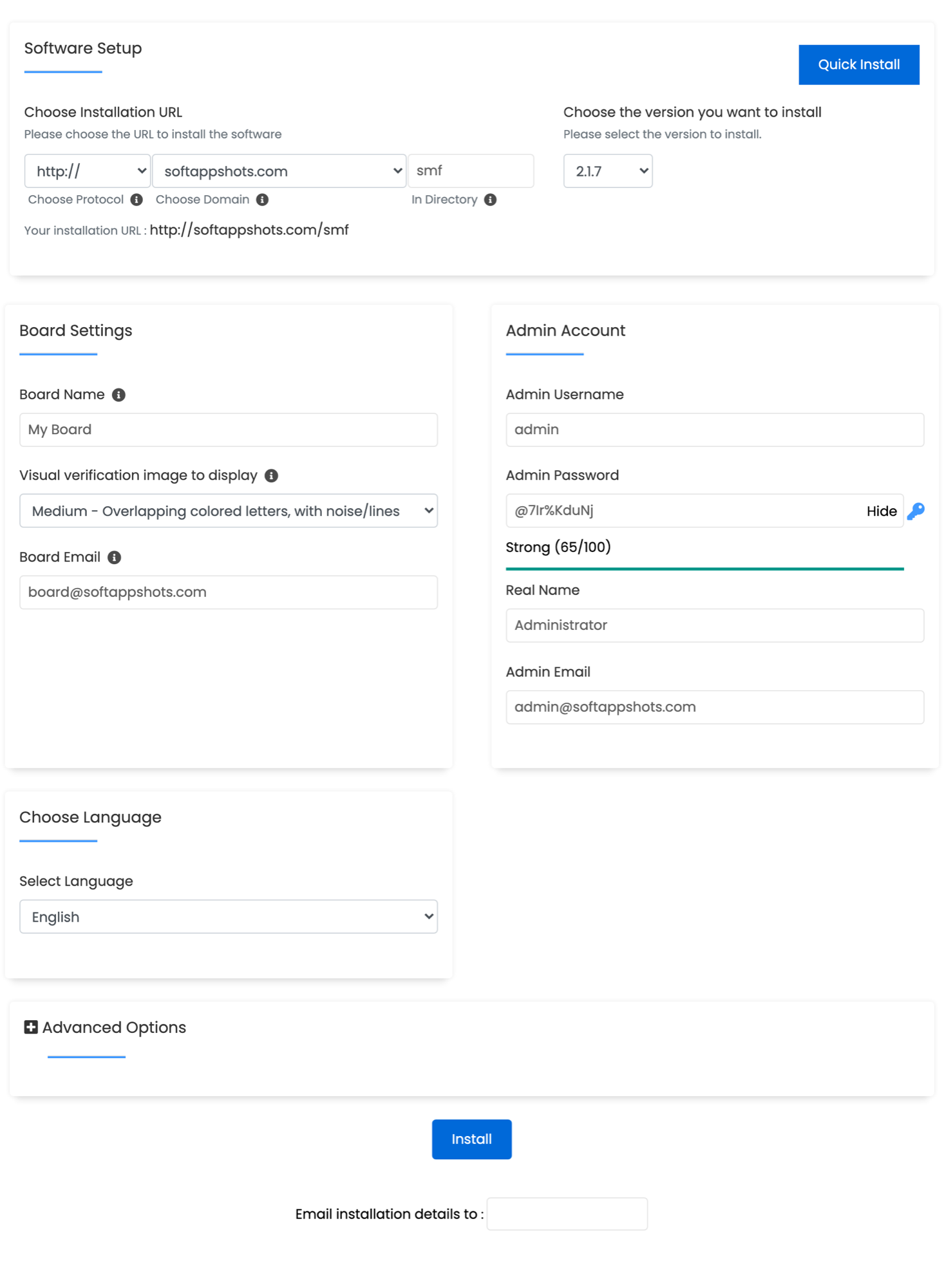Click the Quick Install button
This screenshot has height=1288, width=944.
point(859,64)
